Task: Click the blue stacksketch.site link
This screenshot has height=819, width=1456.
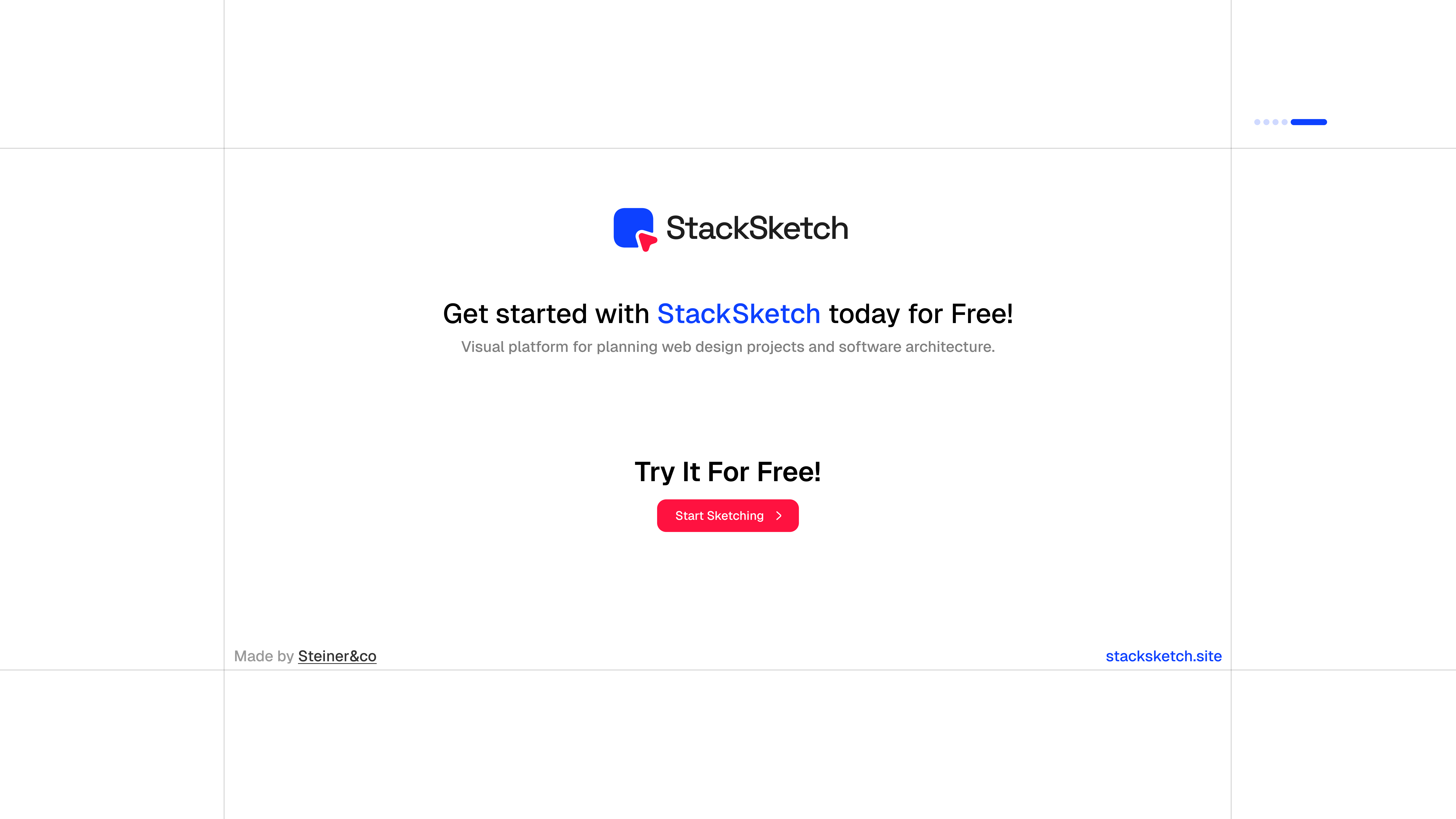Action: point(1164,656)
